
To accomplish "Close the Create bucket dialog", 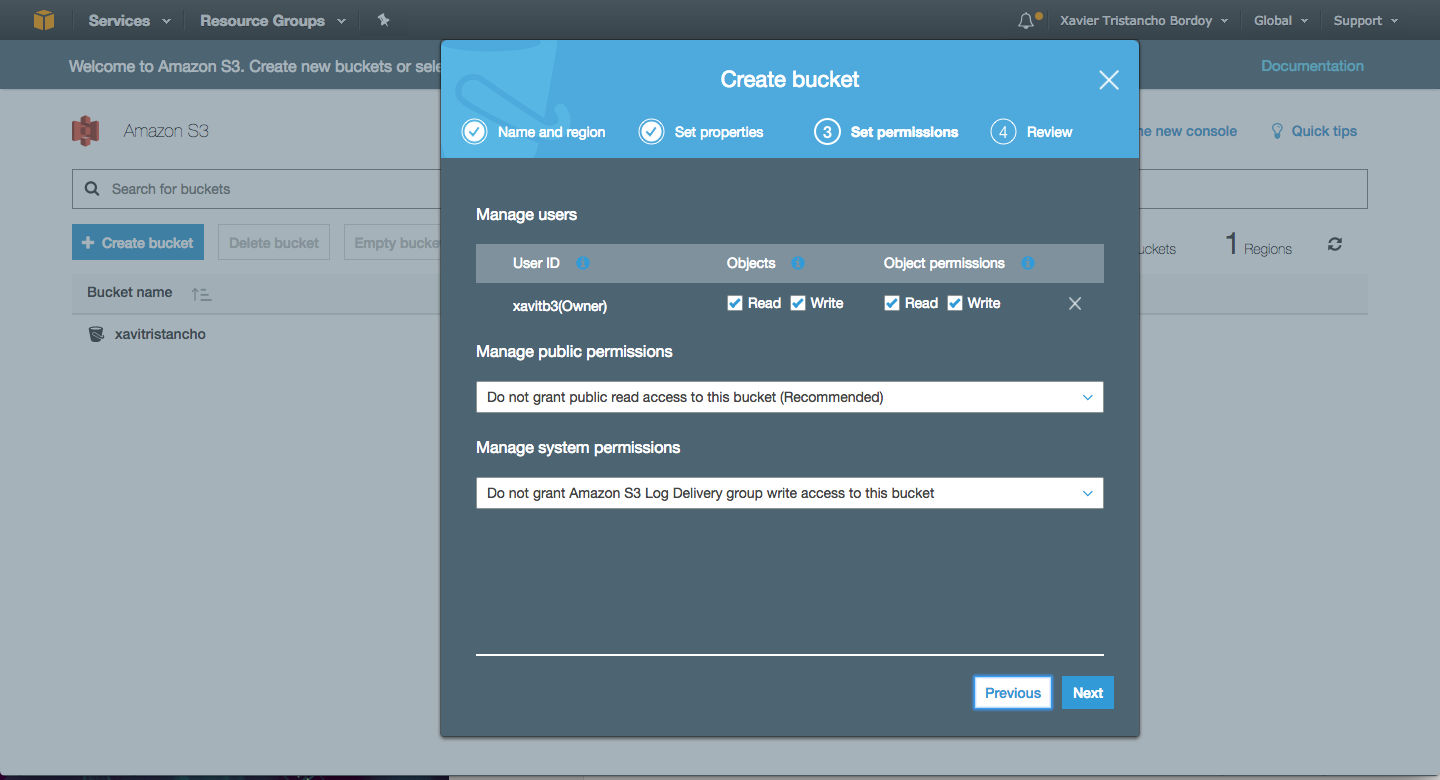I will tap(1108, 80).
